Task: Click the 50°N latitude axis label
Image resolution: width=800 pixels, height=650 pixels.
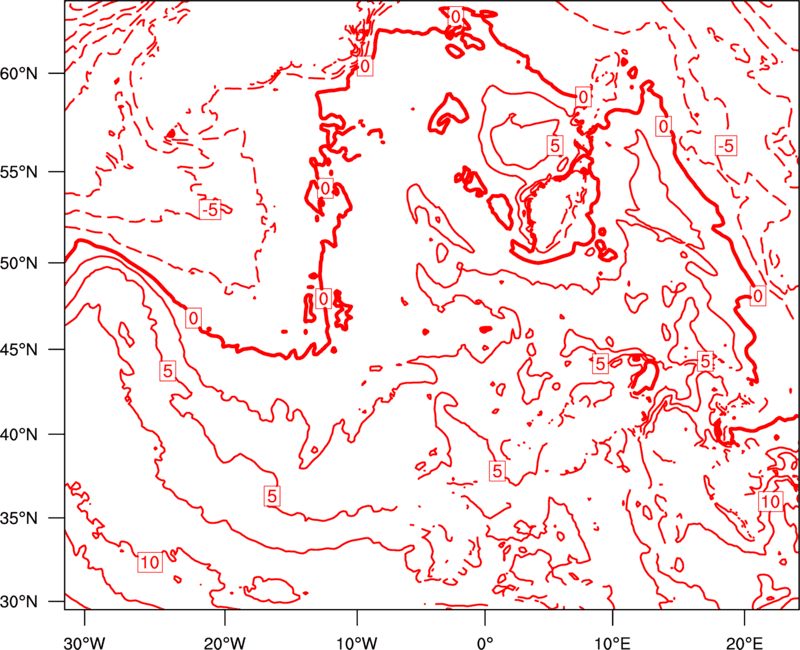Action: tap(19, 263)
